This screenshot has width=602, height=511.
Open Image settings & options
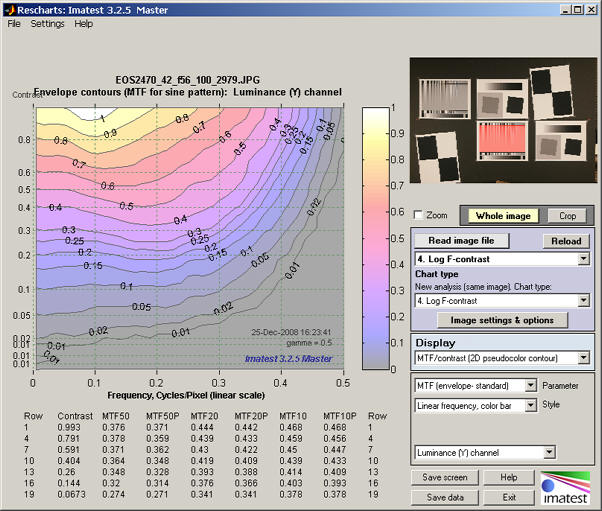point(502,320)
